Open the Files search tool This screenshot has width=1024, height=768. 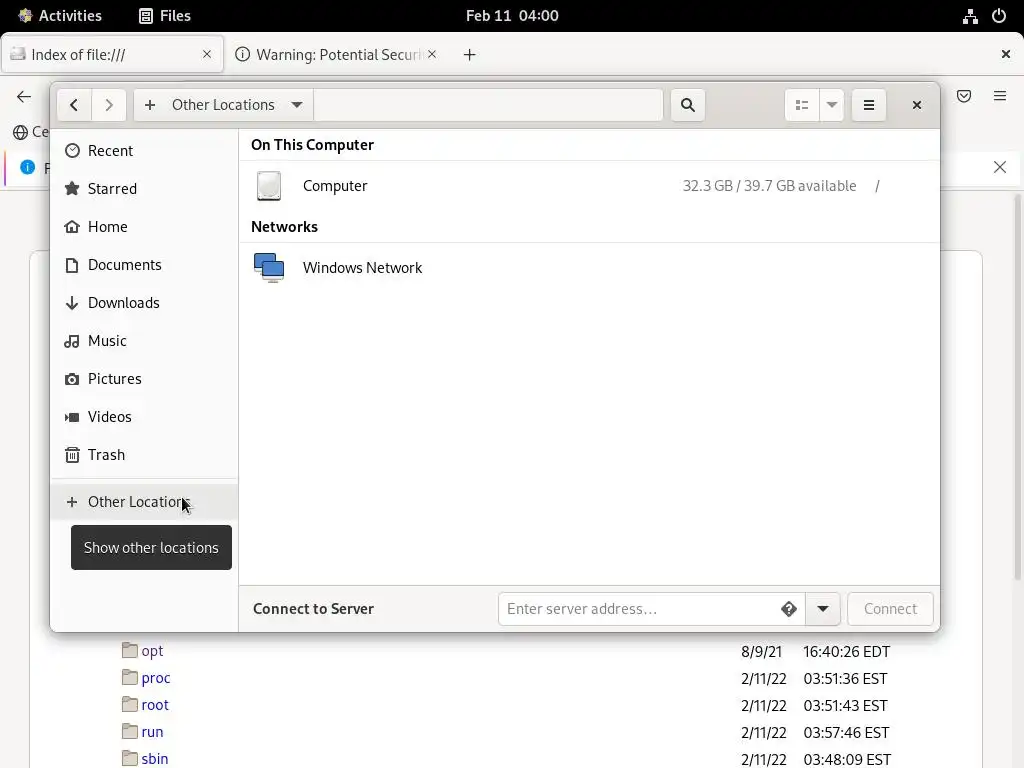[688, 105]
